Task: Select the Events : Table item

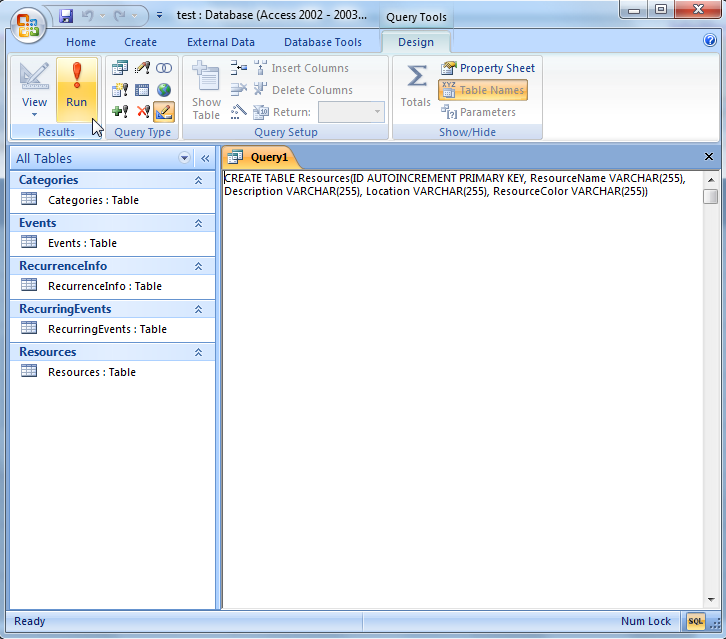Action: 82,243
